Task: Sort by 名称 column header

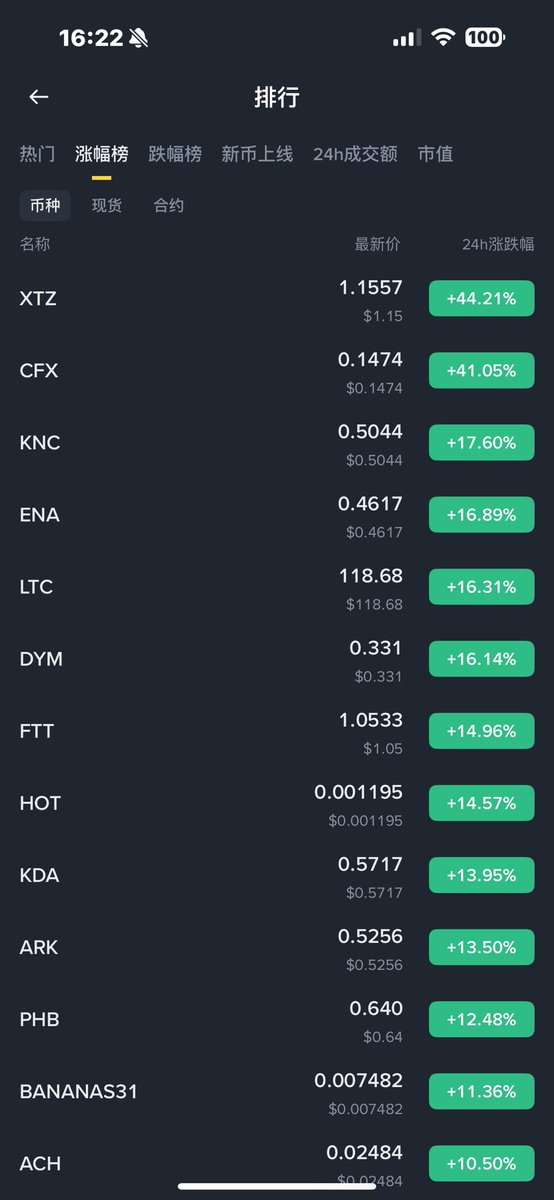Action: (35, 244)
